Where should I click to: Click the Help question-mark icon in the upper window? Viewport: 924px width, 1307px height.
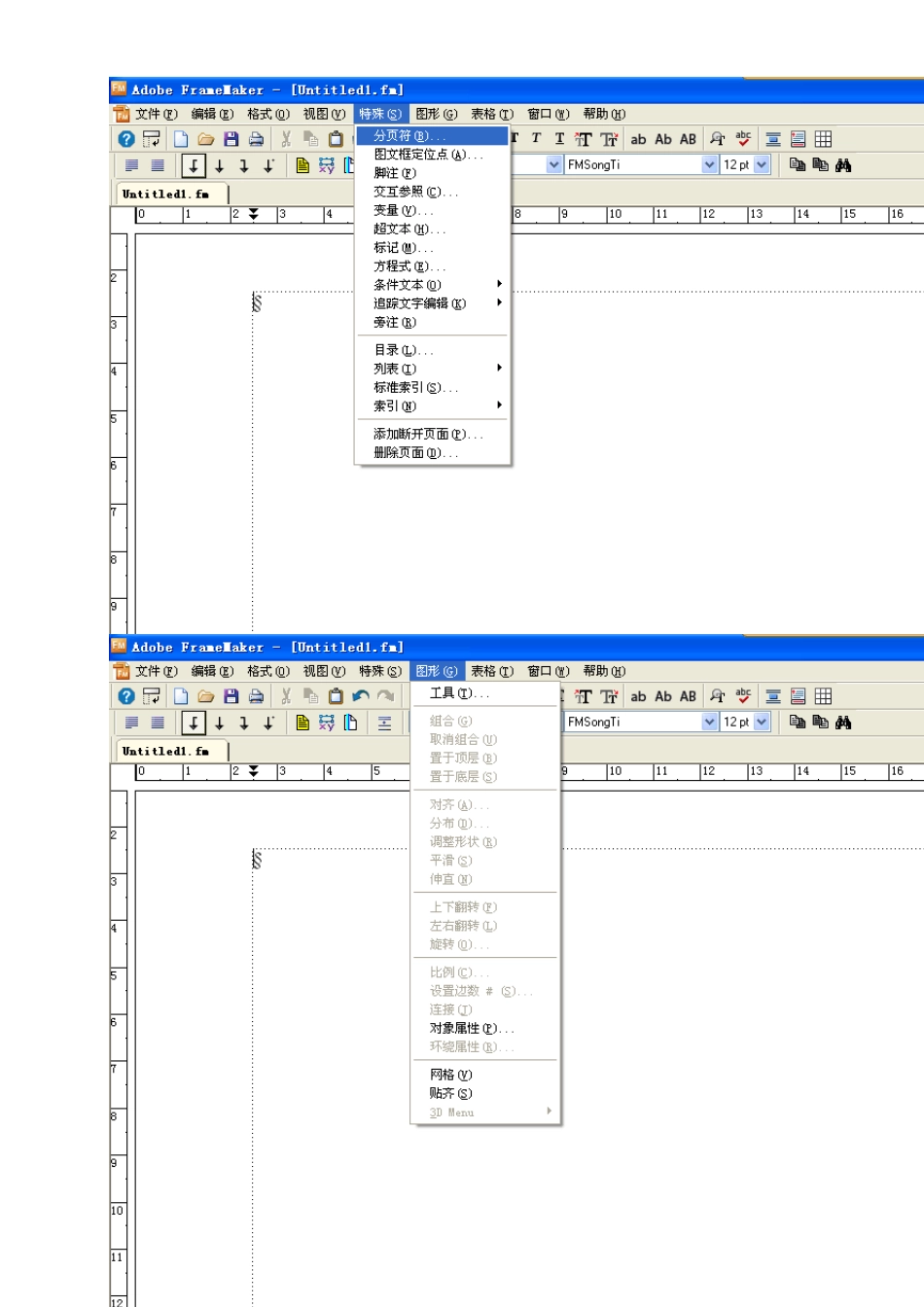(x=126, y=139)
